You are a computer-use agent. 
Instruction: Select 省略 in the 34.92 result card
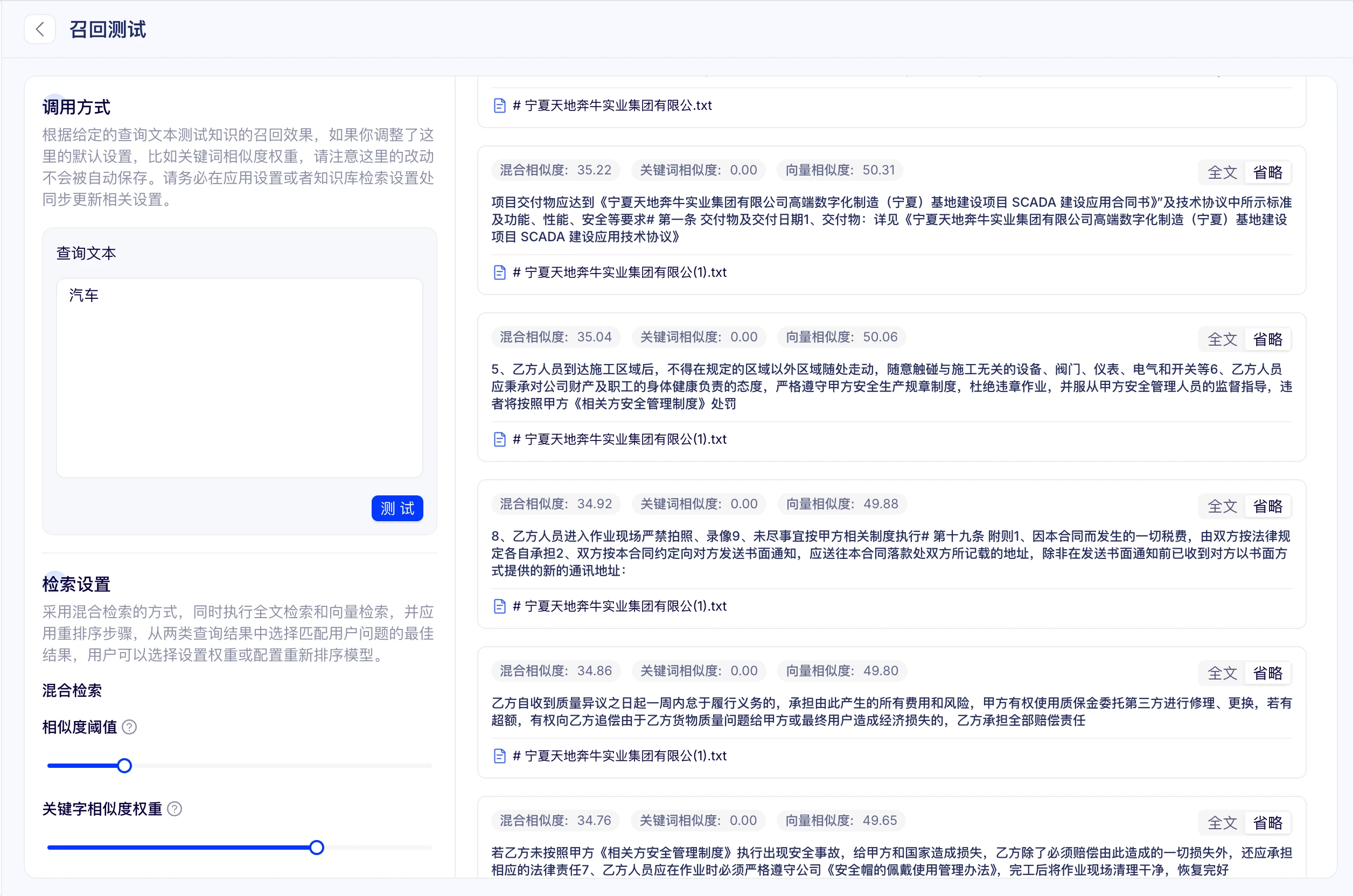point(1268,506)
